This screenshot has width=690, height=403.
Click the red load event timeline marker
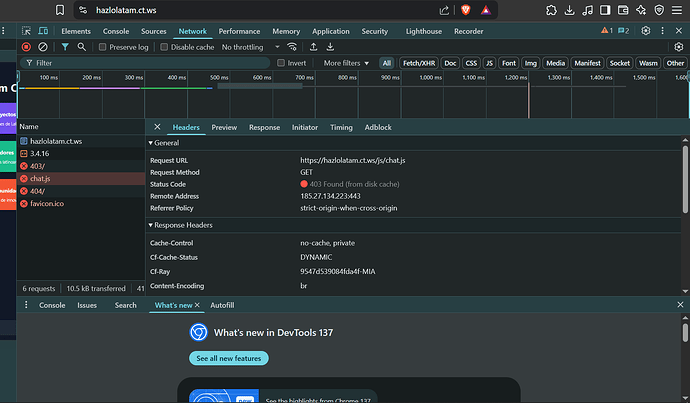[x=529, y=100]
